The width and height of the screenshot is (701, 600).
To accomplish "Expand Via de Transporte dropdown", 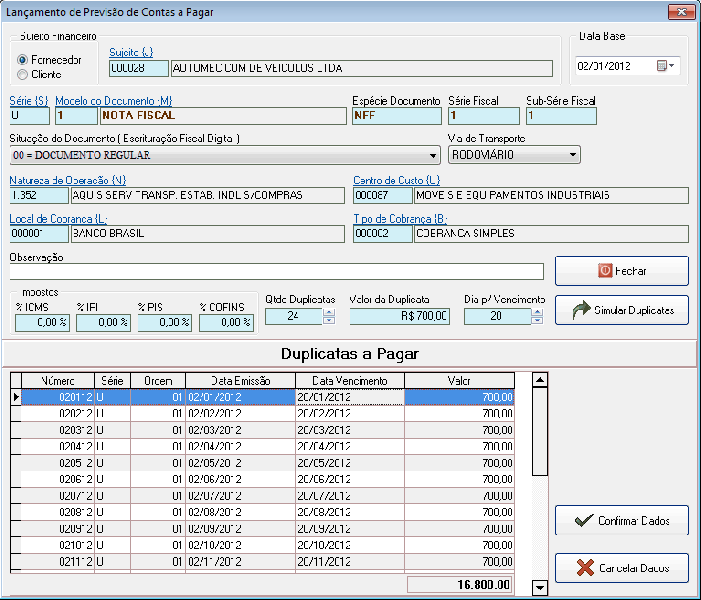I will coord(572,155).
